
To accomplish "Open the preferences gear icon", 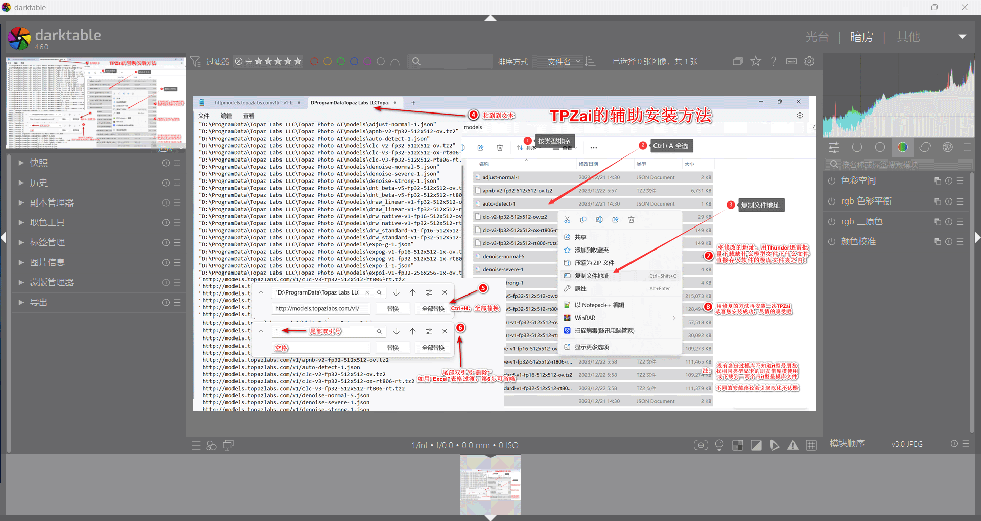I will coord(809,61).
